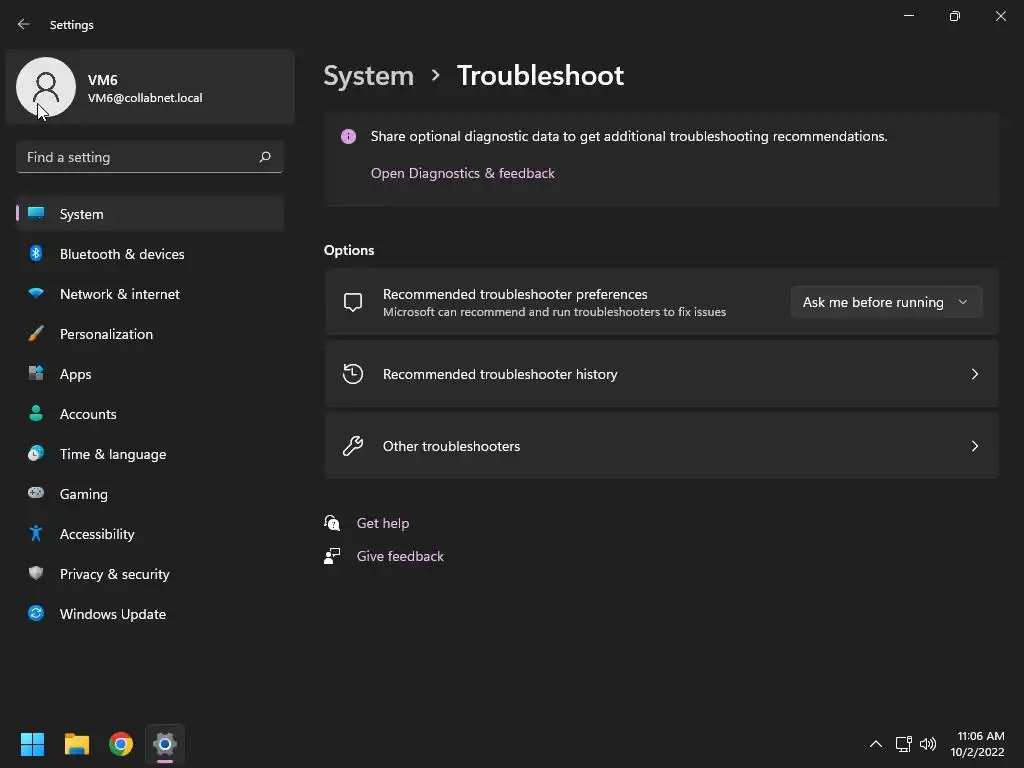The width and height of the screenshot is (1024, 768).
Task: Select Time & language in sidebar
Action: tap(113, 454)
